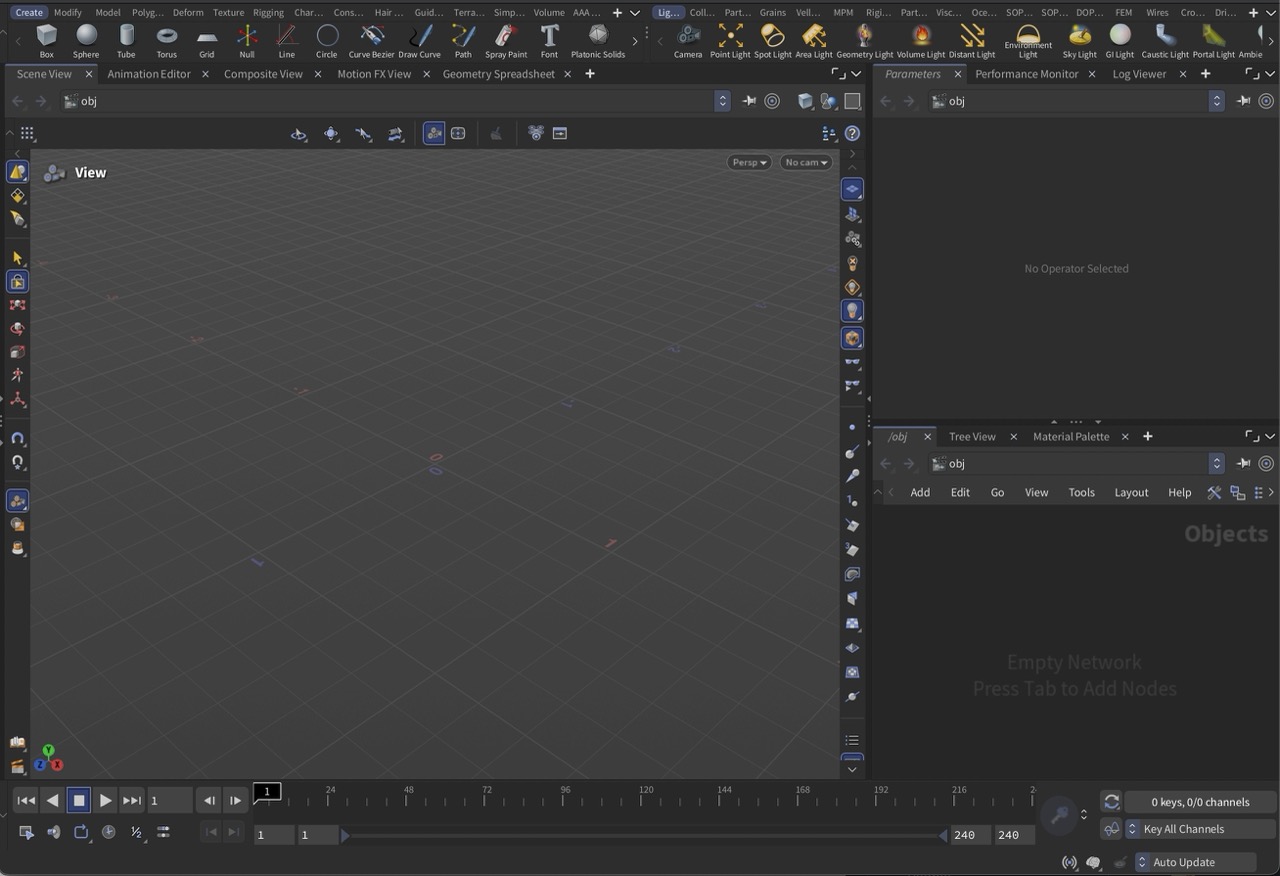Create a Circle from the shelf
The width and height of the screenshot is (1280, 876).
[x=327, y=41]
